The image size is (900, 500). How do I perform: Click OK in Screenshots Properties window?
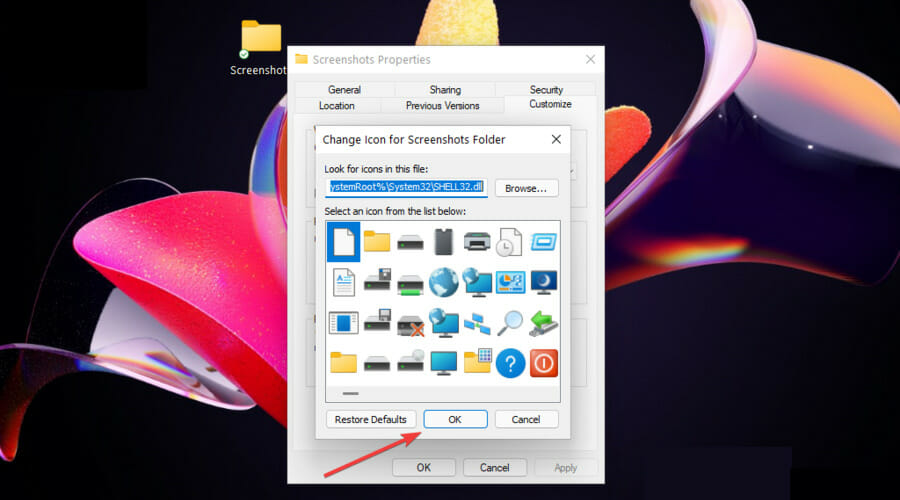424,467
